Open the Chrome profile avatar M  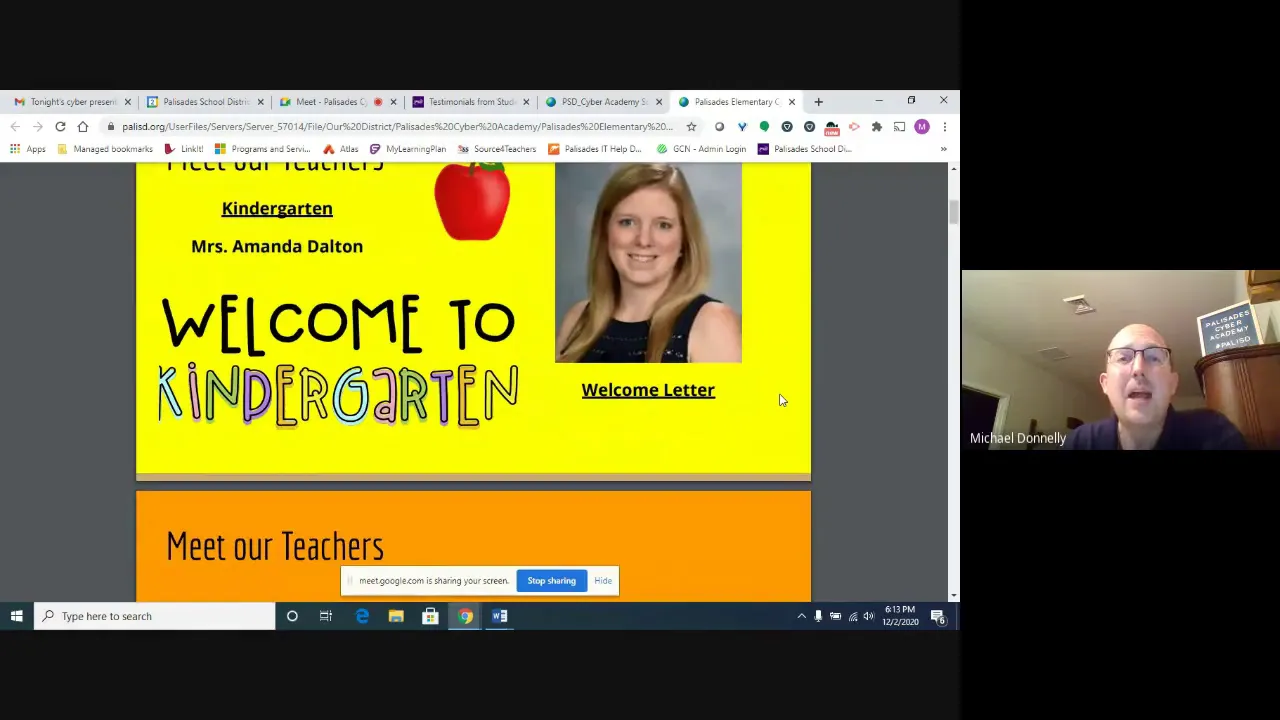tap(922, 127)
